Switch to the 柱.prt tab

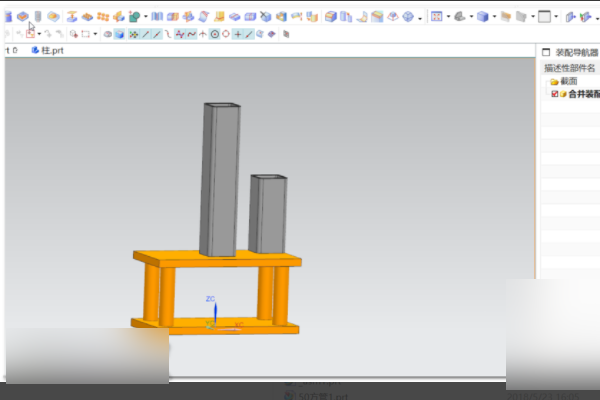47,51
